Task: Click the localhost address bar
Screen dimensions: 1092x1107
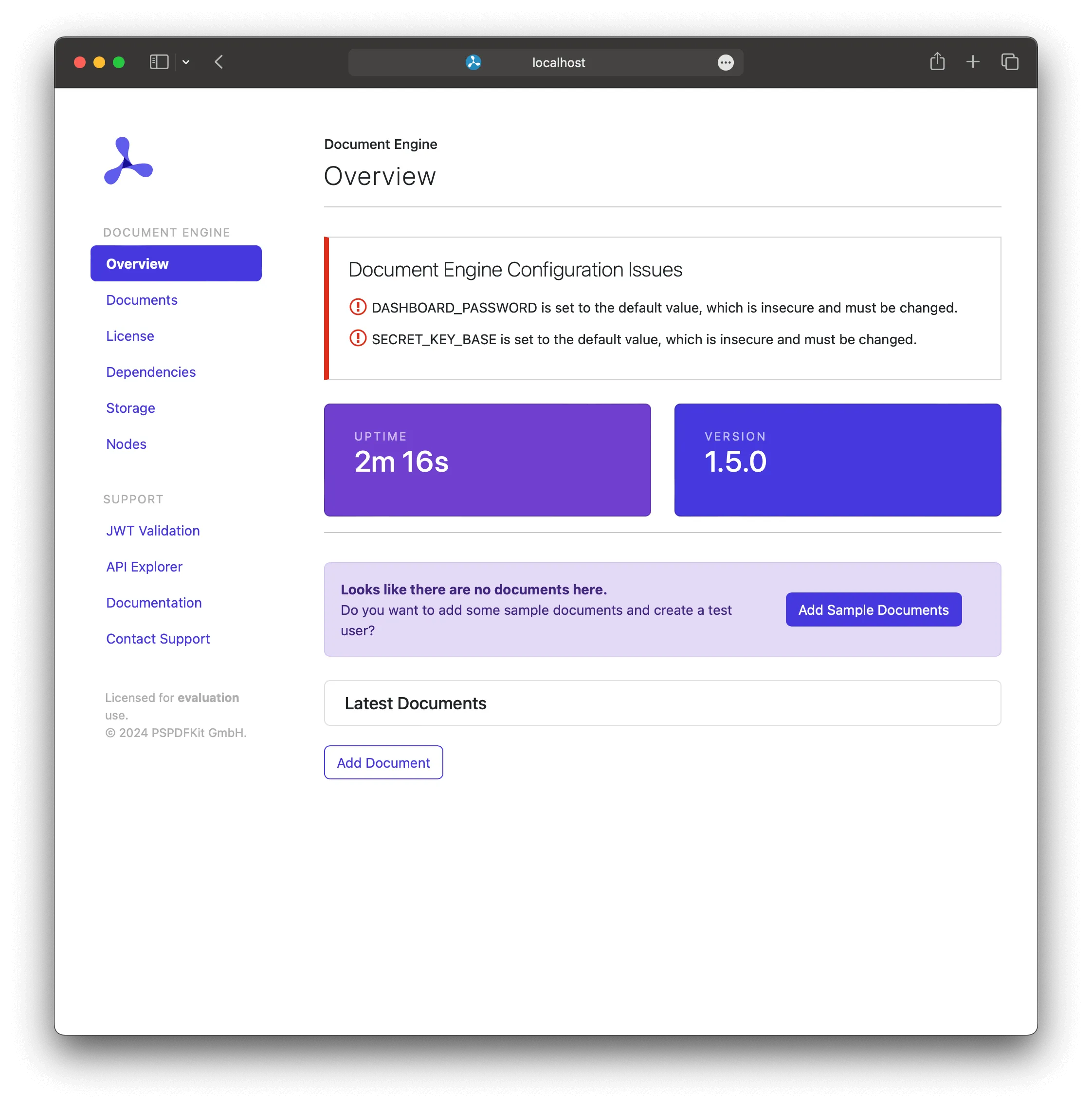Action: (558, 62)
